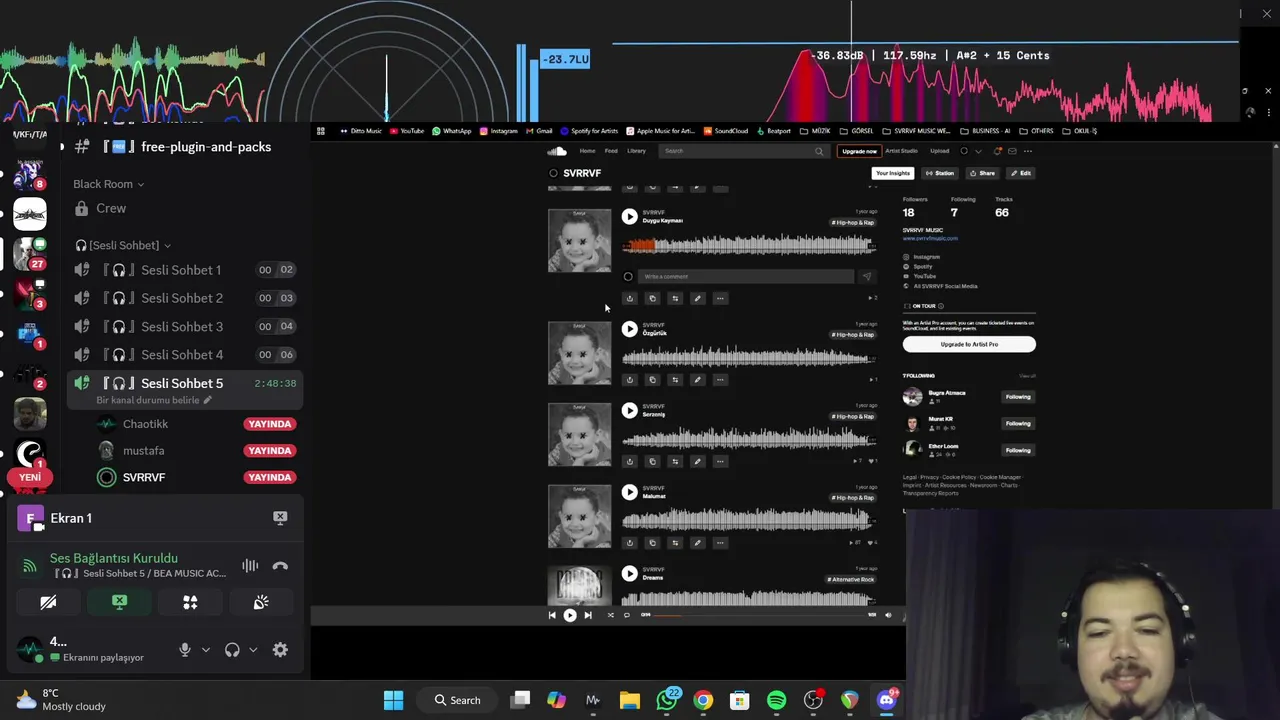
Task: Click edit pencil icon under Özgürlük track
Action: (698, 380)
